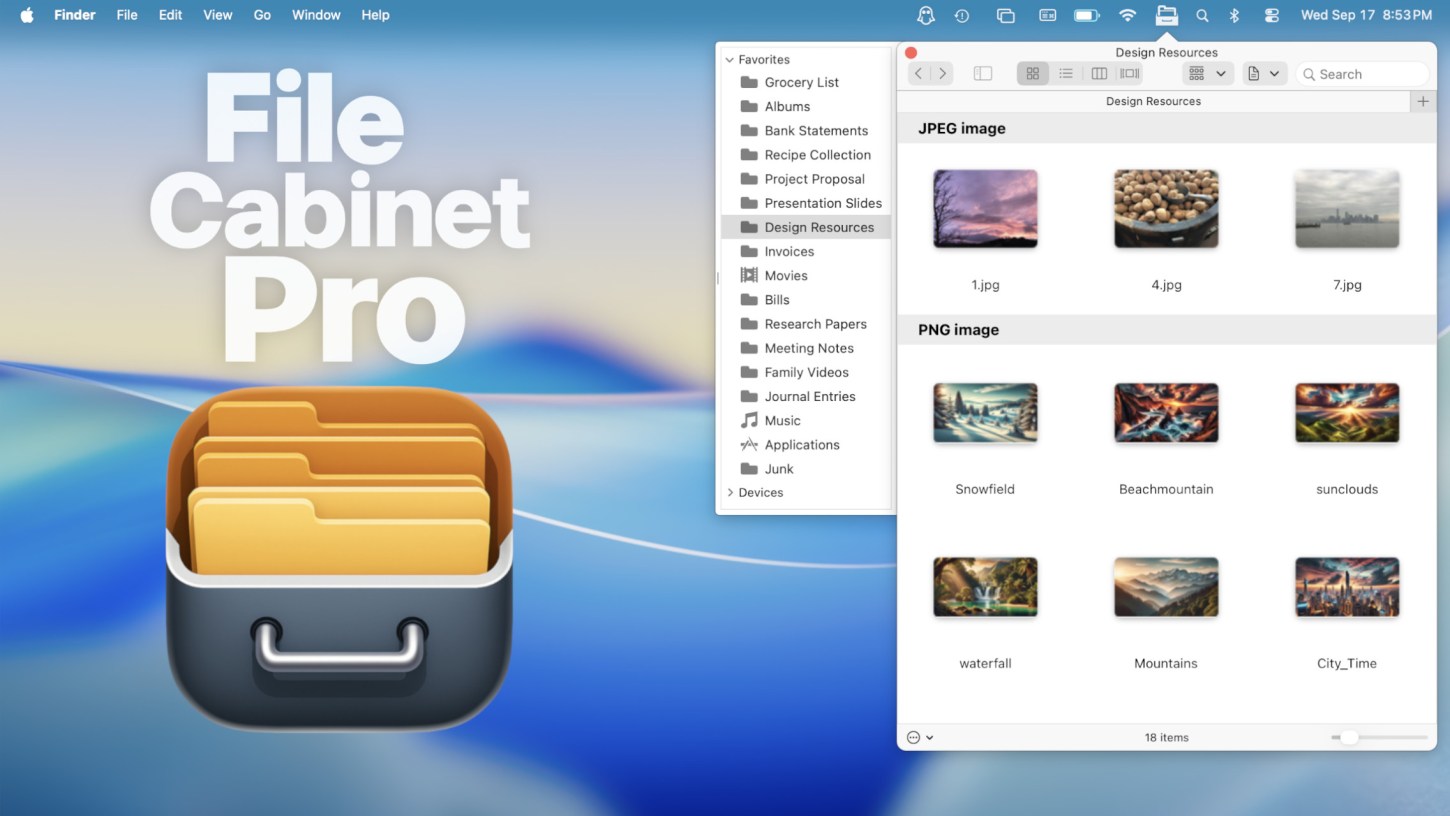Click the Junk folder icon
1450x816 pixels.
coord(749,469)
